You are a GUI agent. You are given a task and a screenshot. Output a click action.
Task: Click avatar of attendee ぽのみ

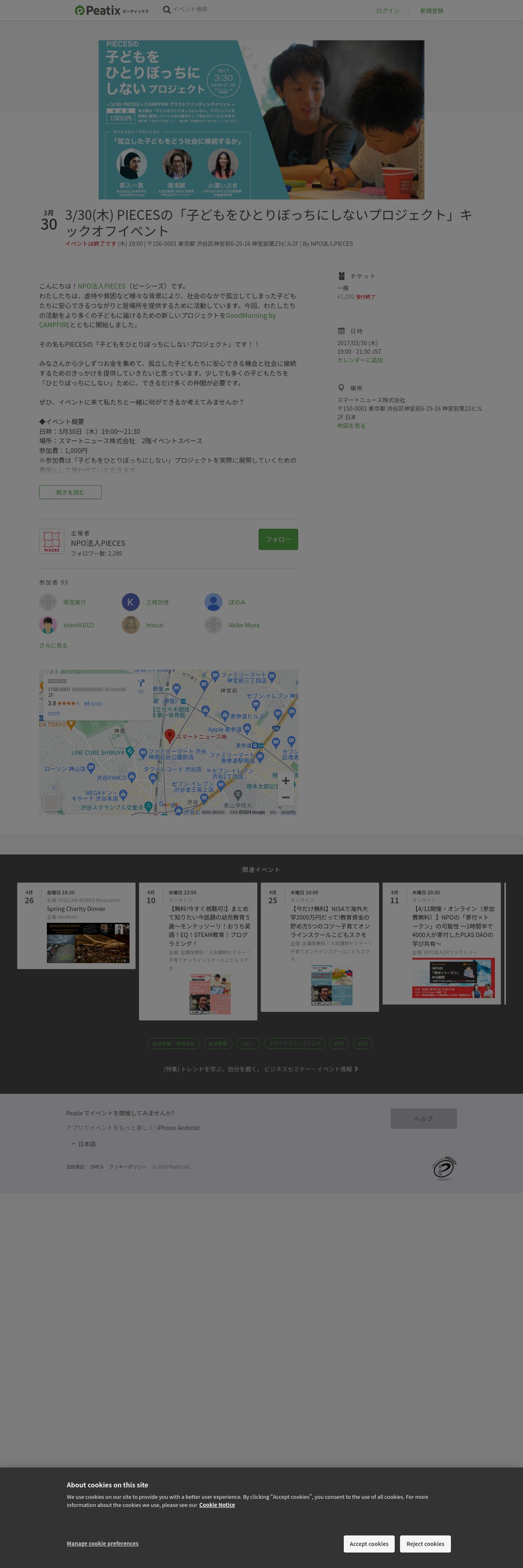pyautogui.click(x=213, y=602)
